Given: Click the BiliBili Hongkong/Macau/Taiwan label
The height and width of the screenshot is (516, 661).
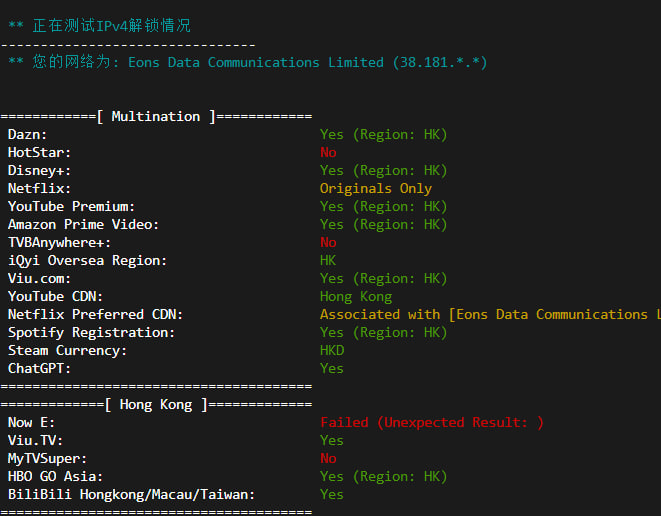Looking at the screenshot, I should pos(132,495).
